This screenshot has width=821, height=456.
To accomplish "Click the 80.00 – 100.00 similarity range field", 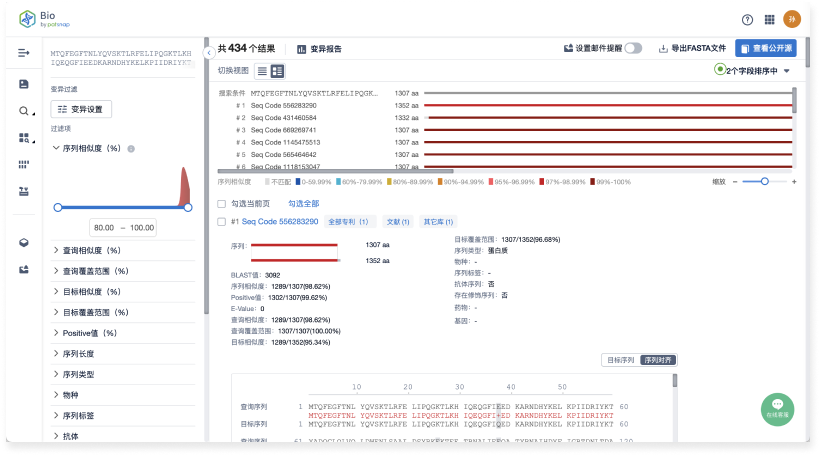I will [x=123, y=227].
